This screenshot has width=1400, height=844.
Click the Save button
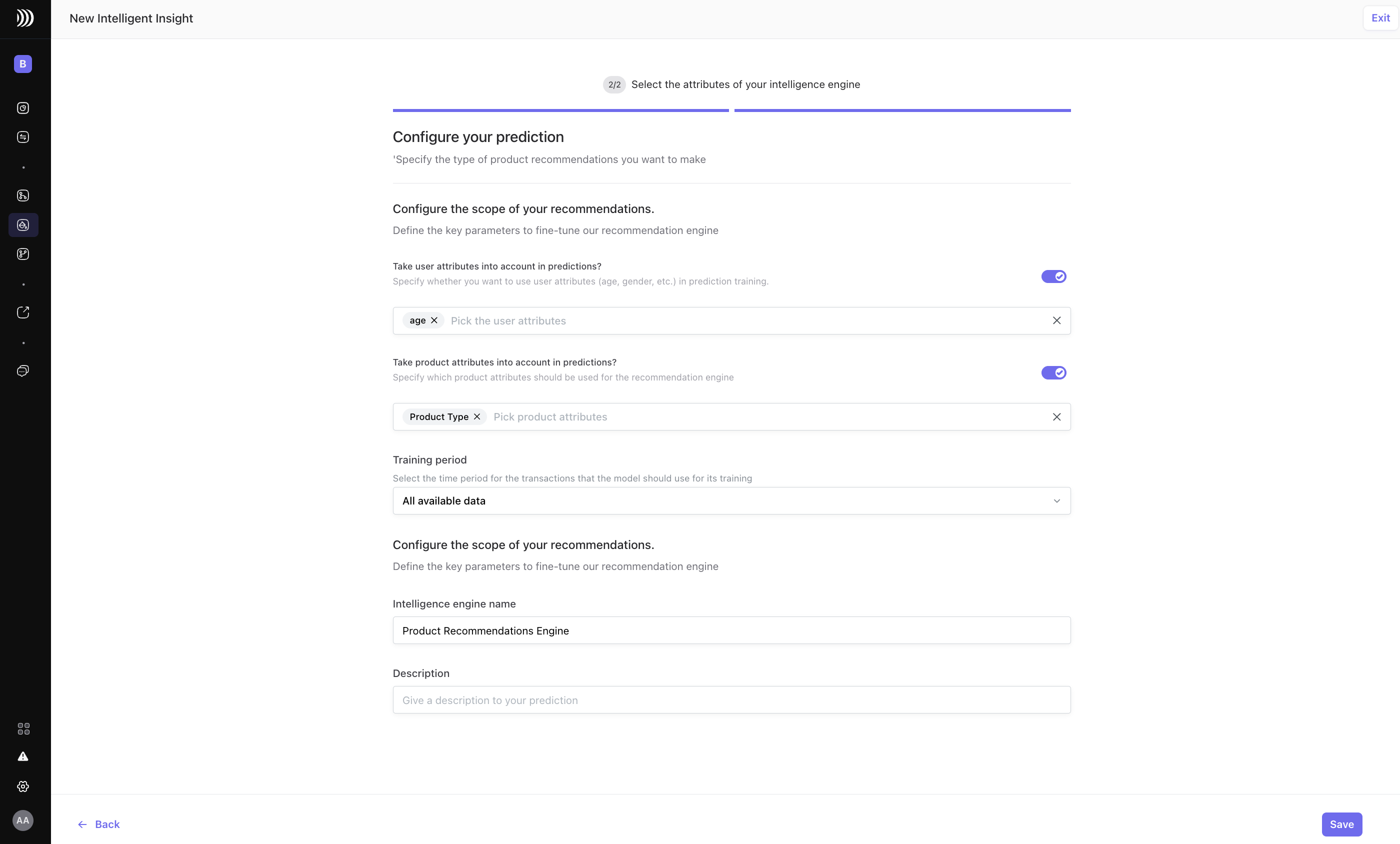click(x=1341, y=824)
